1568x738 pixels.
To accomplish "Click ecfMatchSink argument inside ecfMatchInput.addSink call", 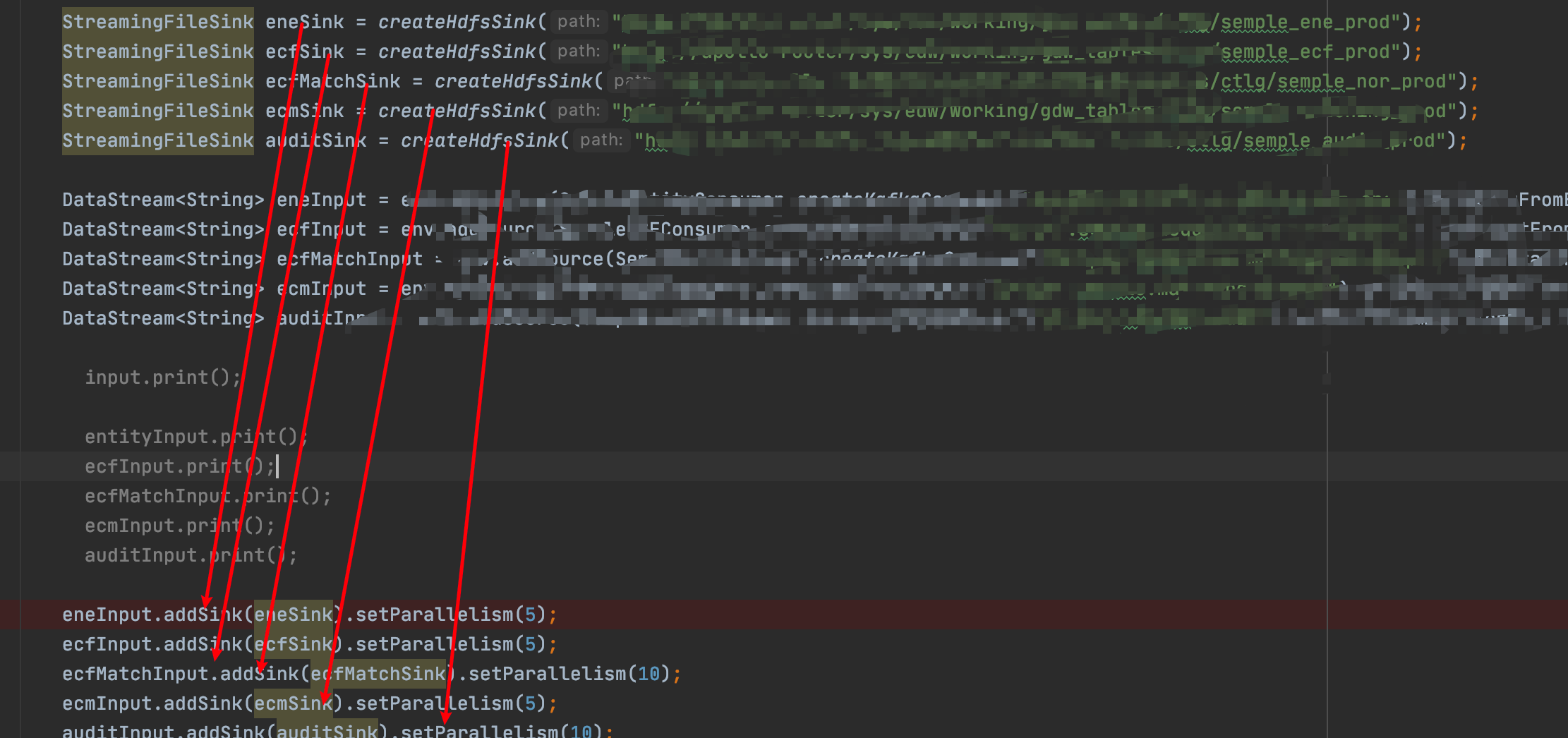I will click(x=378, y=674).
